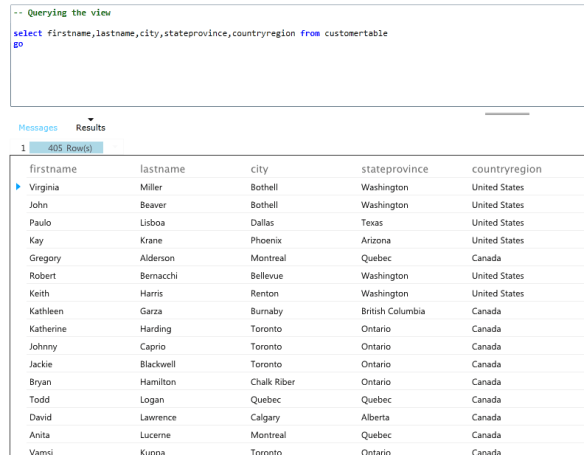Select the cell 'Lawrence'

click(x=158, y=417)
